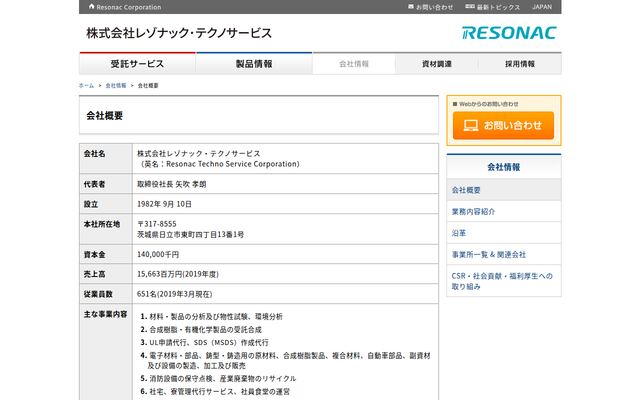Open 業務内容紹介 in the sidebar
Screen dimensions: 640x400
[x=504, y=211]
